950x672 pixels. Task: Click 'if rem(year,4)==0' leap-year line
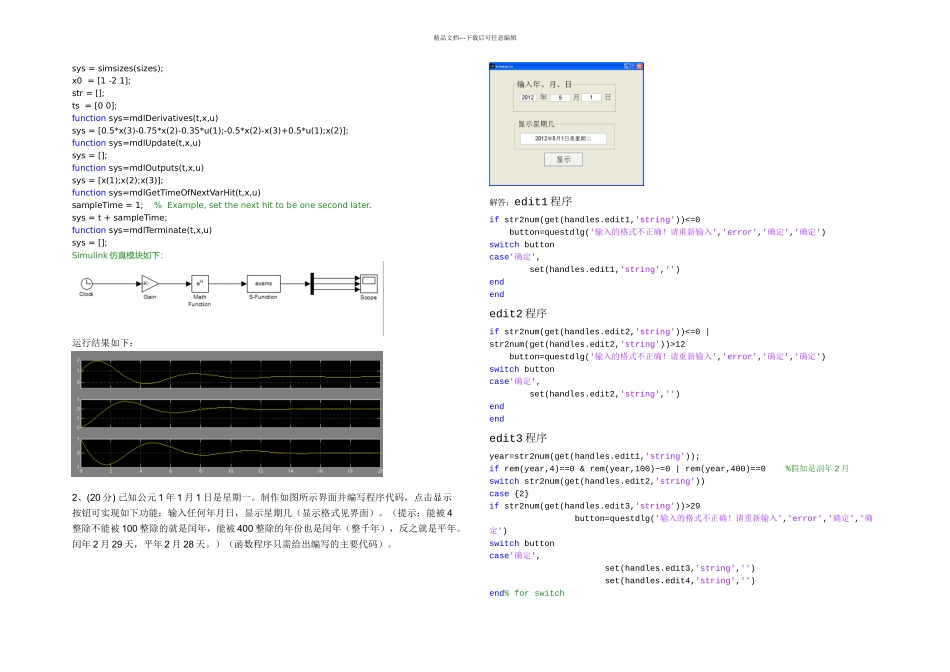point(627,469)
